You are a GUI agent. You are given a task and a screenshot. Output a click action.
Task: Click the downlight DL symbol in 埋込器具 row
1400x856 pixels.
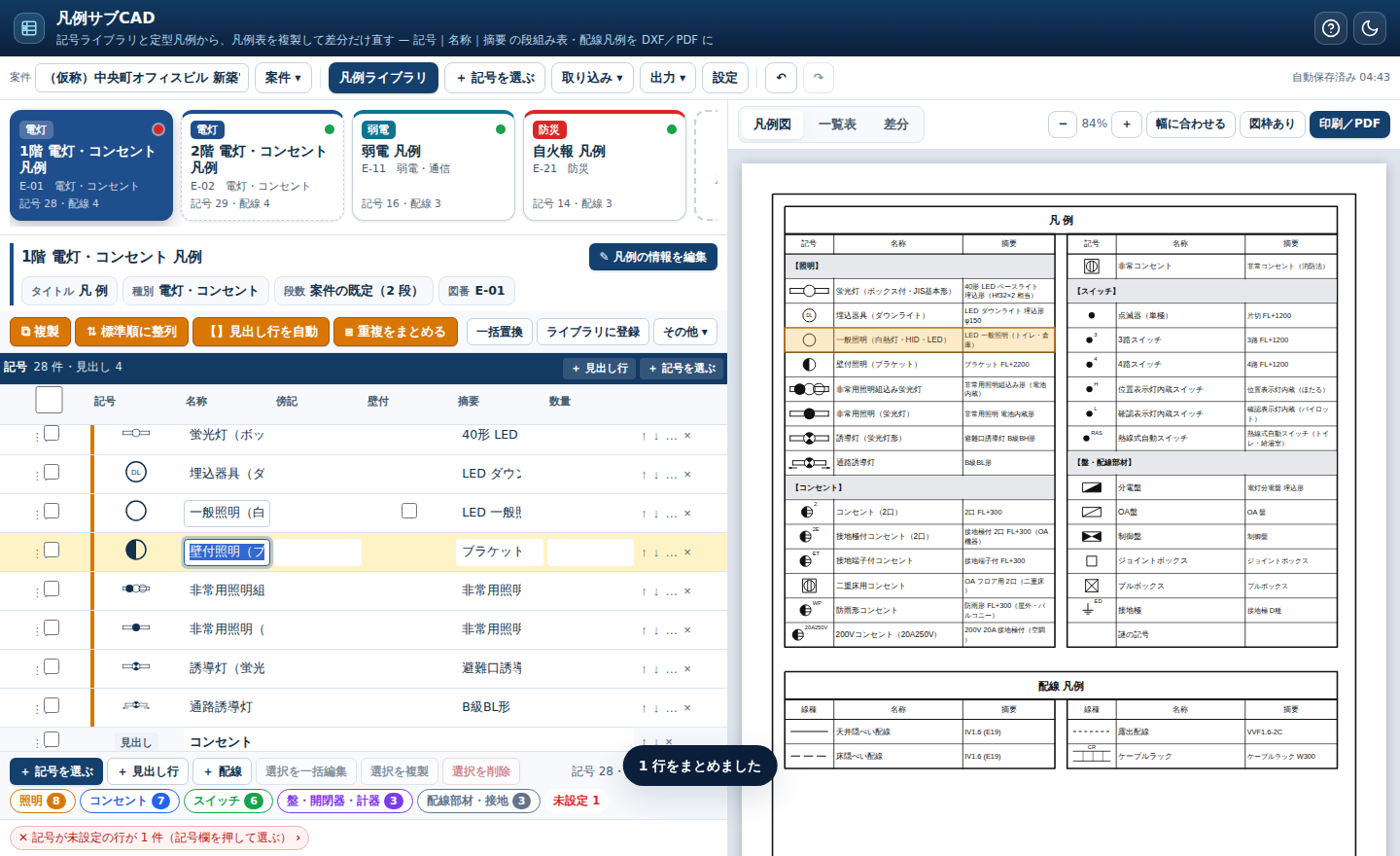coord(136,473)
